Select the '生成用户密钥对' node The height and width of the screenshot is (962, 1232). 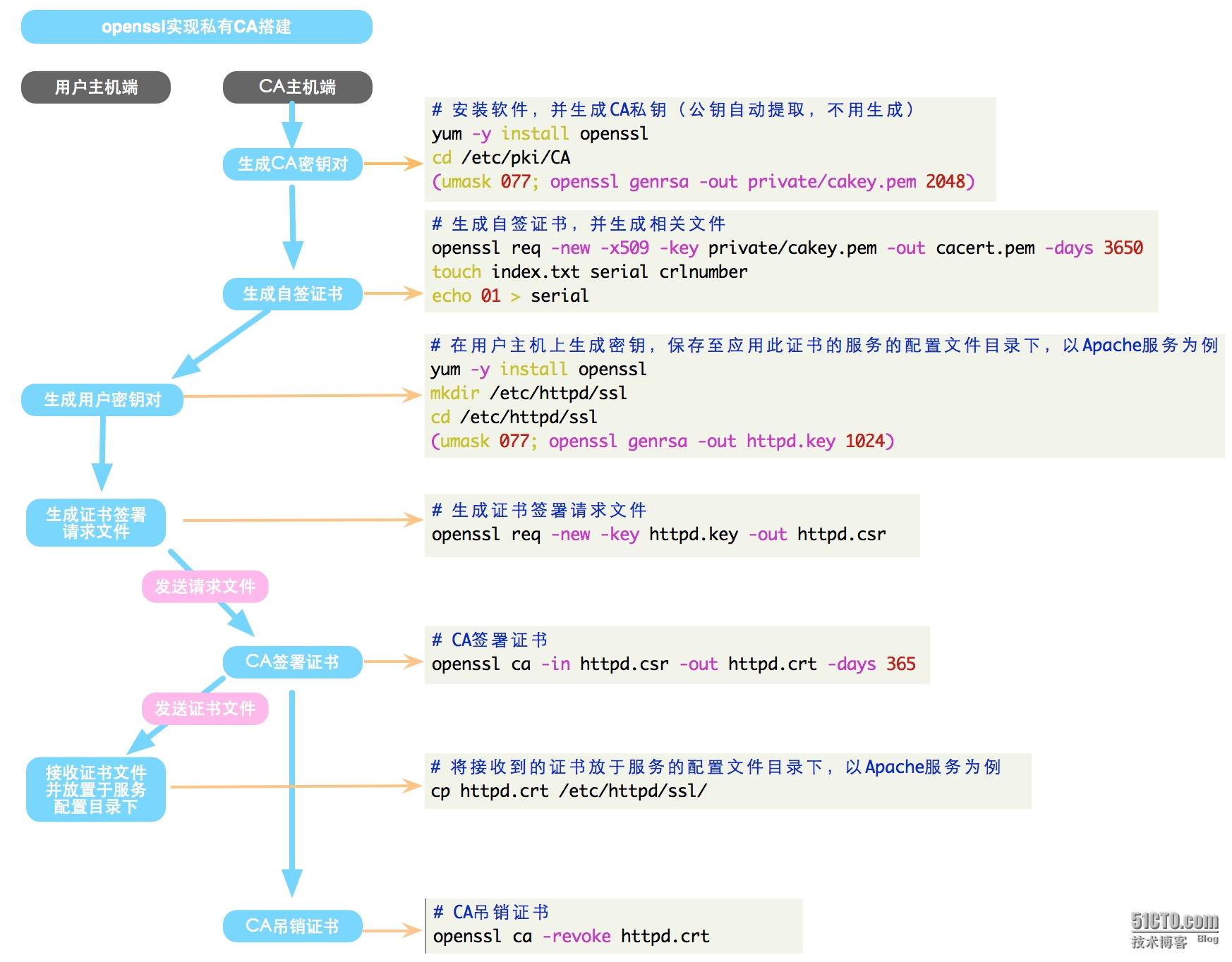[x=102, y=400]
